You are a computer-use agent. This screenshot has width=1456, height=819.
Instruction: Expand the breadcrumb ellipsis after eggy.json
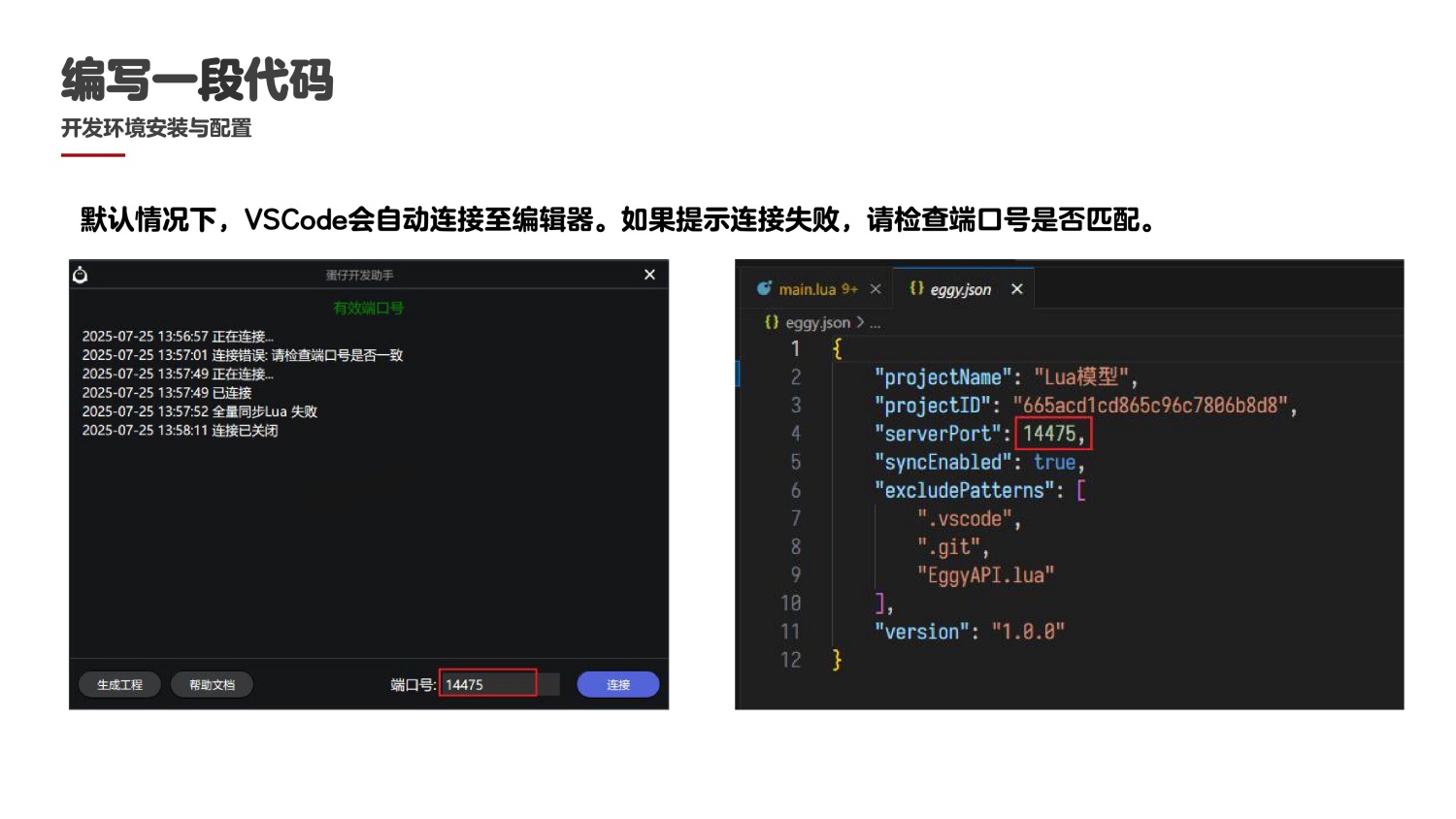point(876,323)
